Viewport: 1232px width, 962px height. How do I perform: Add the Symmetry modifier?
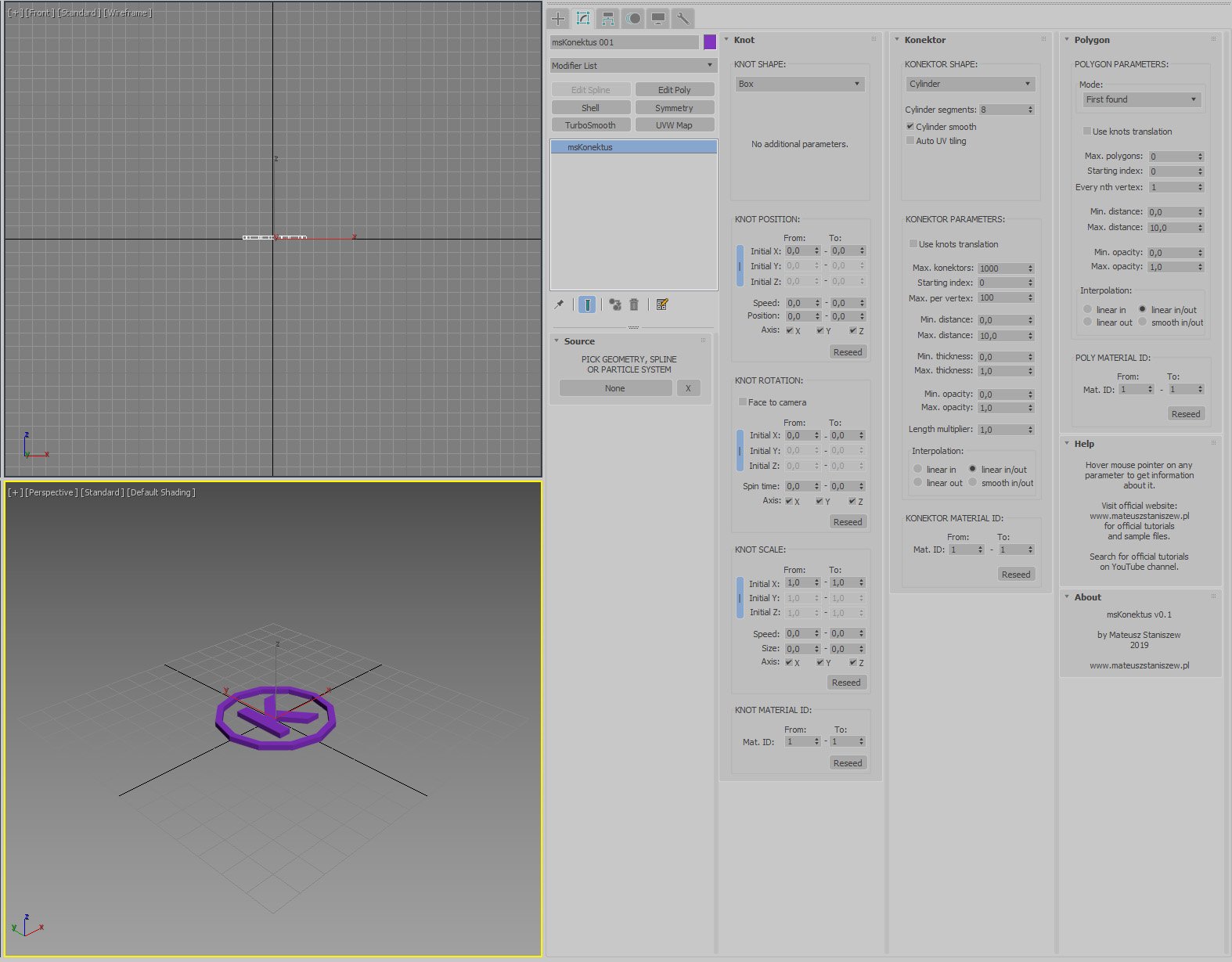pos(674,108)
